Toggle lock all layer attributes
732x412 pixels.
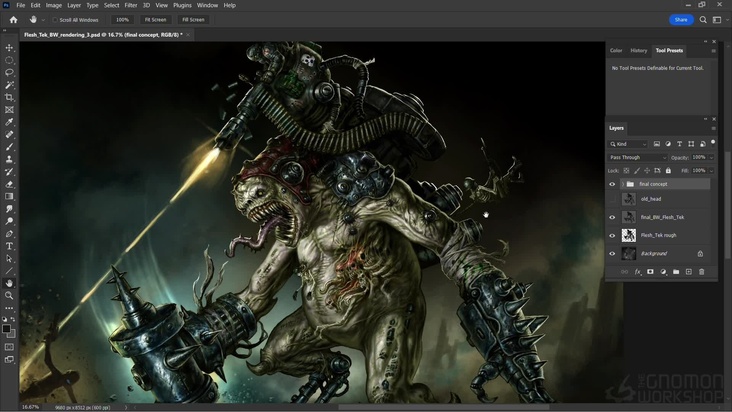(x=668, y=171)
